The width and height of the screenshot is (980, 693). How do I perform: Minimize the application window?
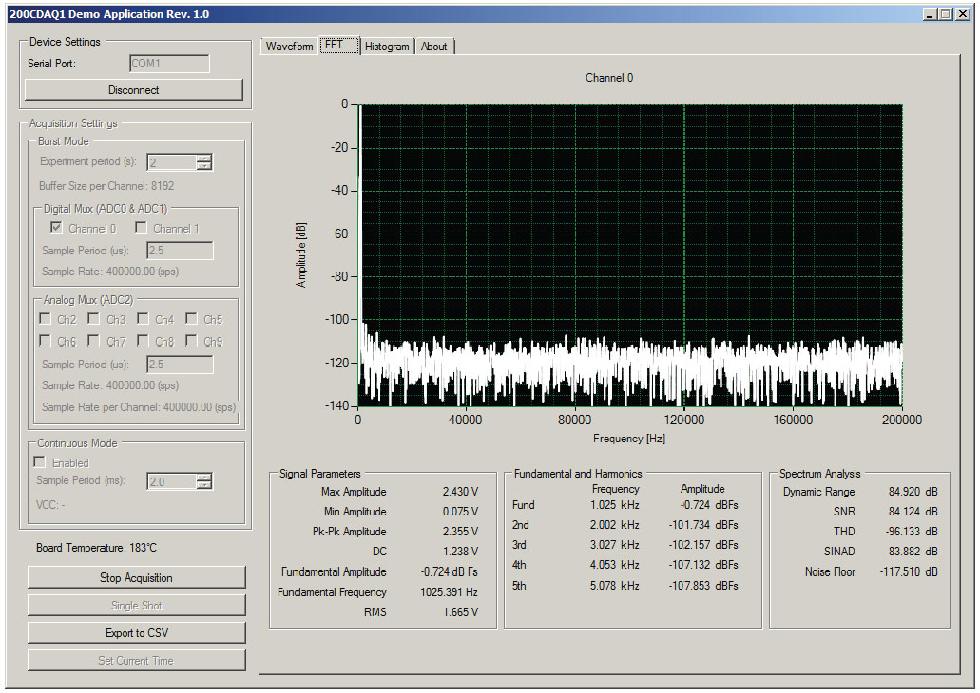(932, 15)
